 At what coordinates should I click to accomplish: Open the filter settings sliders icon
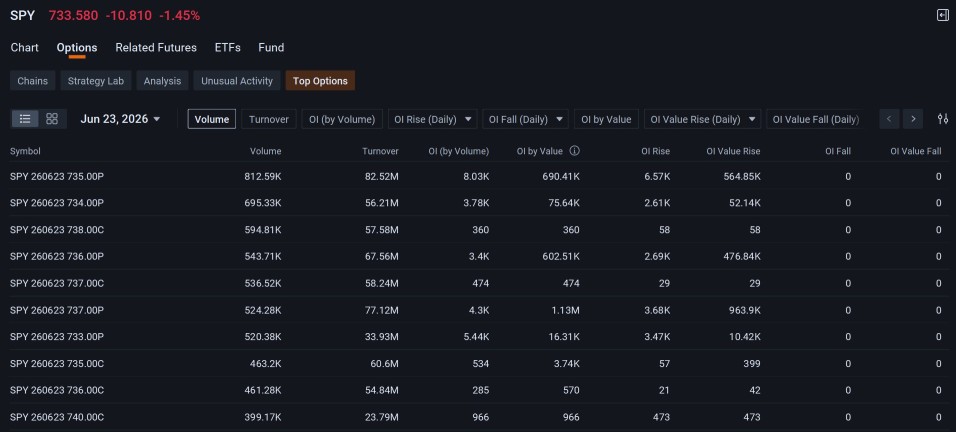pos(943,119)
